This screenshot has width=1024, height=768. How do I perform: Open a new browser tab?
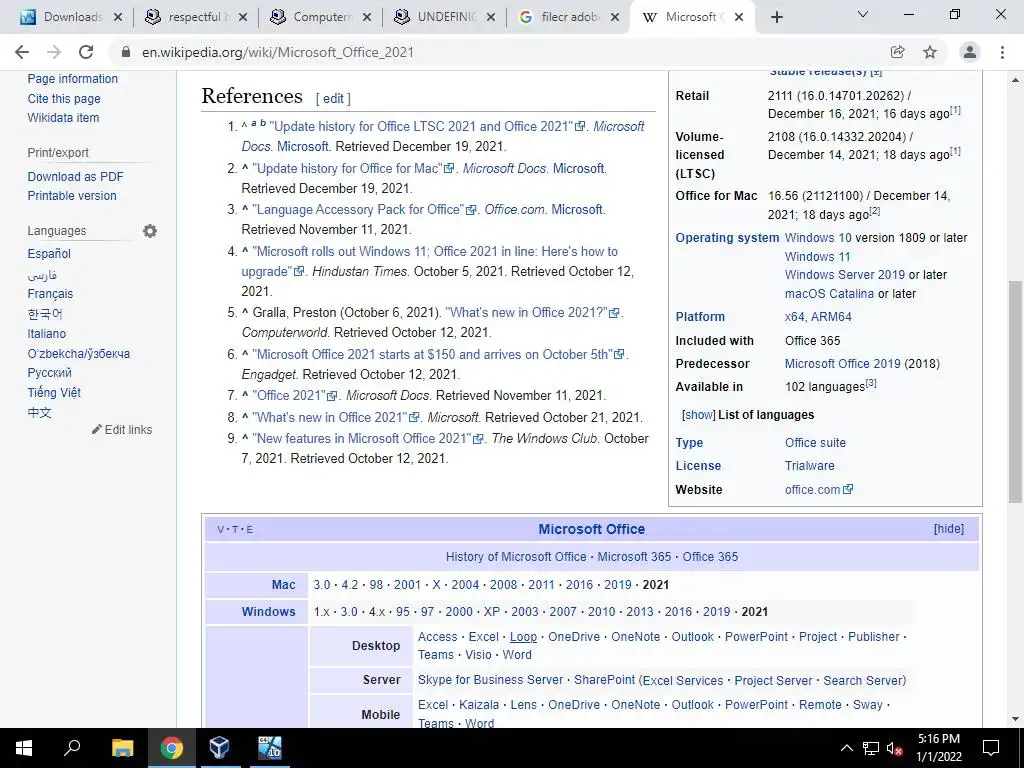pos(776,17)
